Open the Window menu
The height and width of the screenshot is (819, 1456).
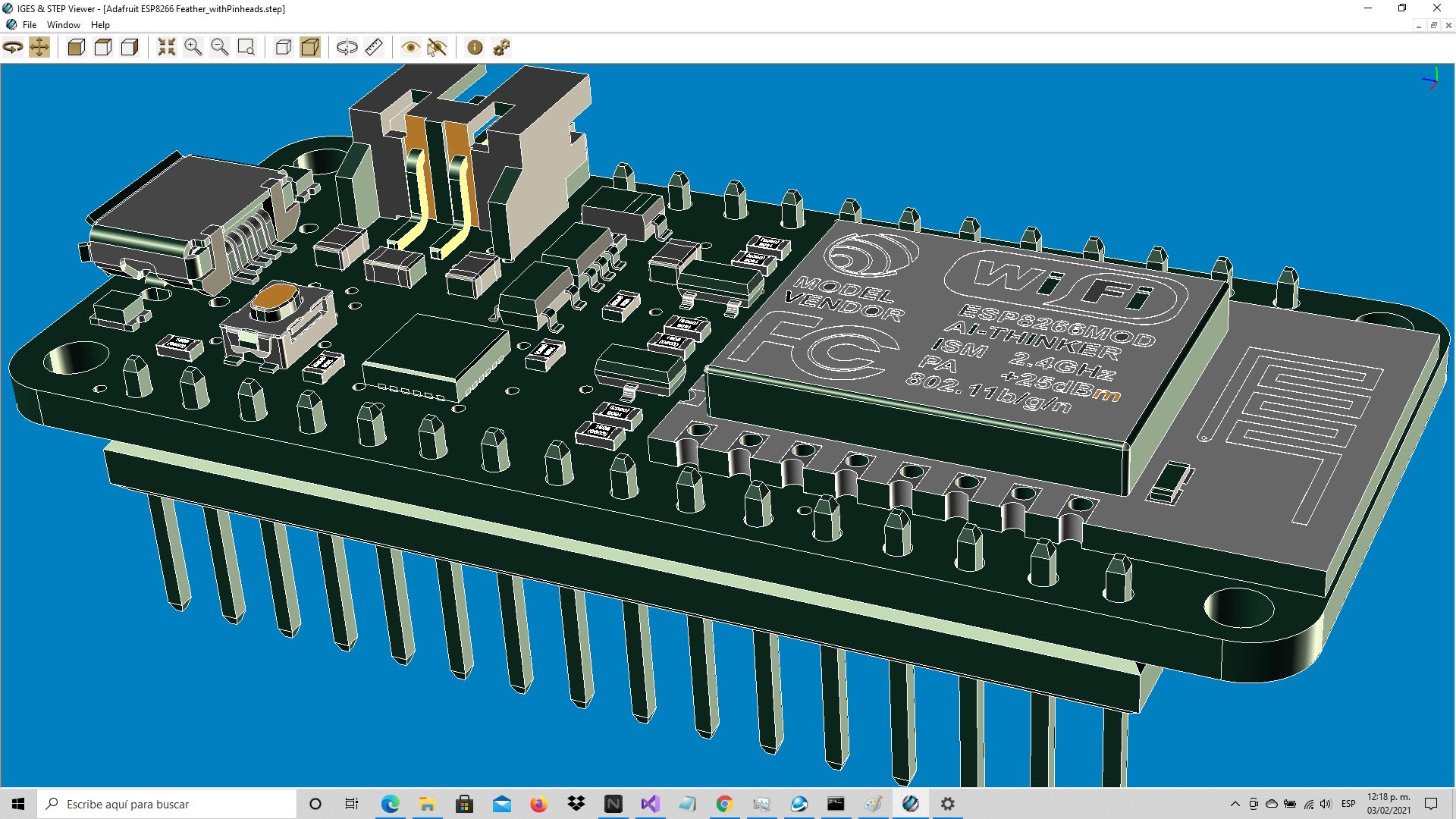pyautogui.click(x=64, y=24)
